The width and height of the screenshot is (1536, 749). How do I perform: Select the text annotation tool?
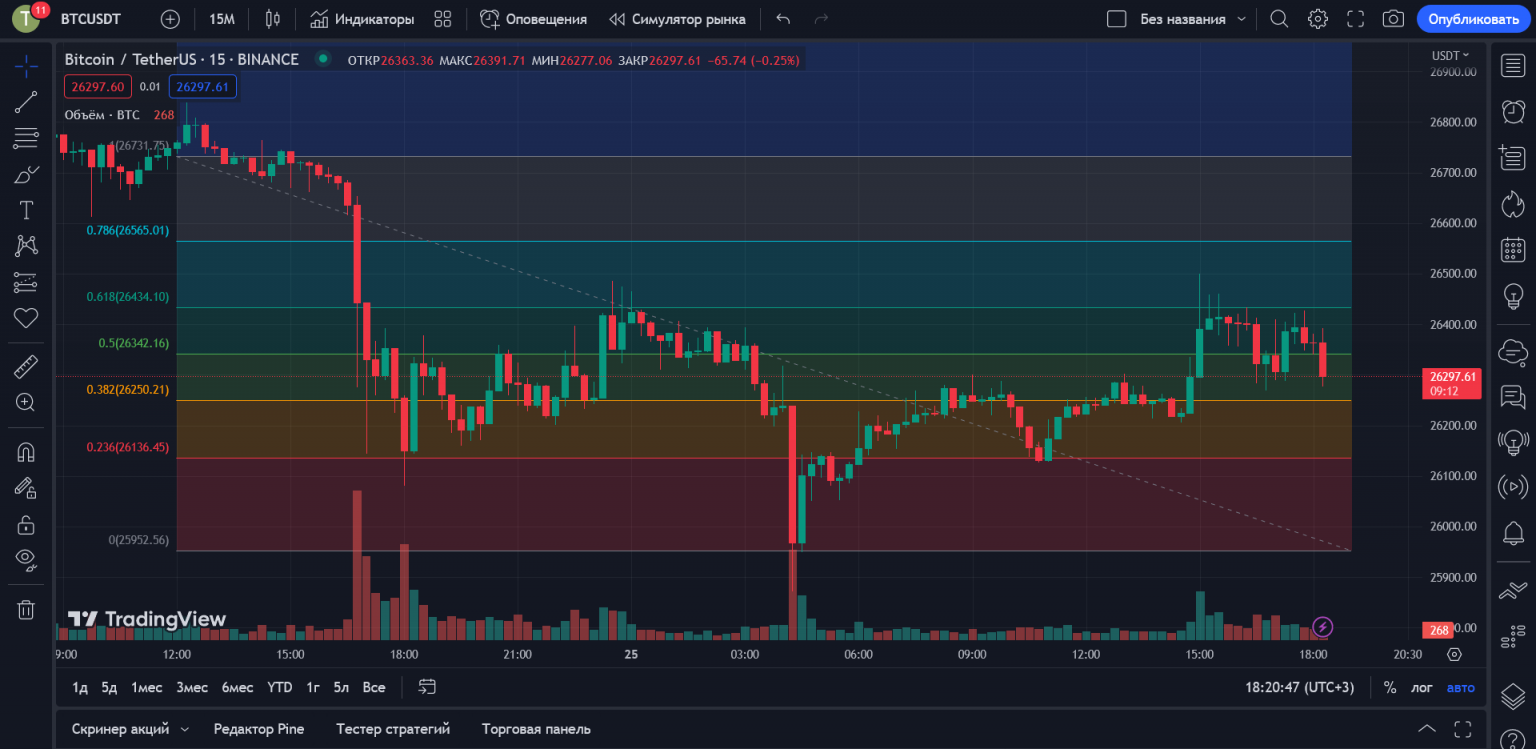26,210
